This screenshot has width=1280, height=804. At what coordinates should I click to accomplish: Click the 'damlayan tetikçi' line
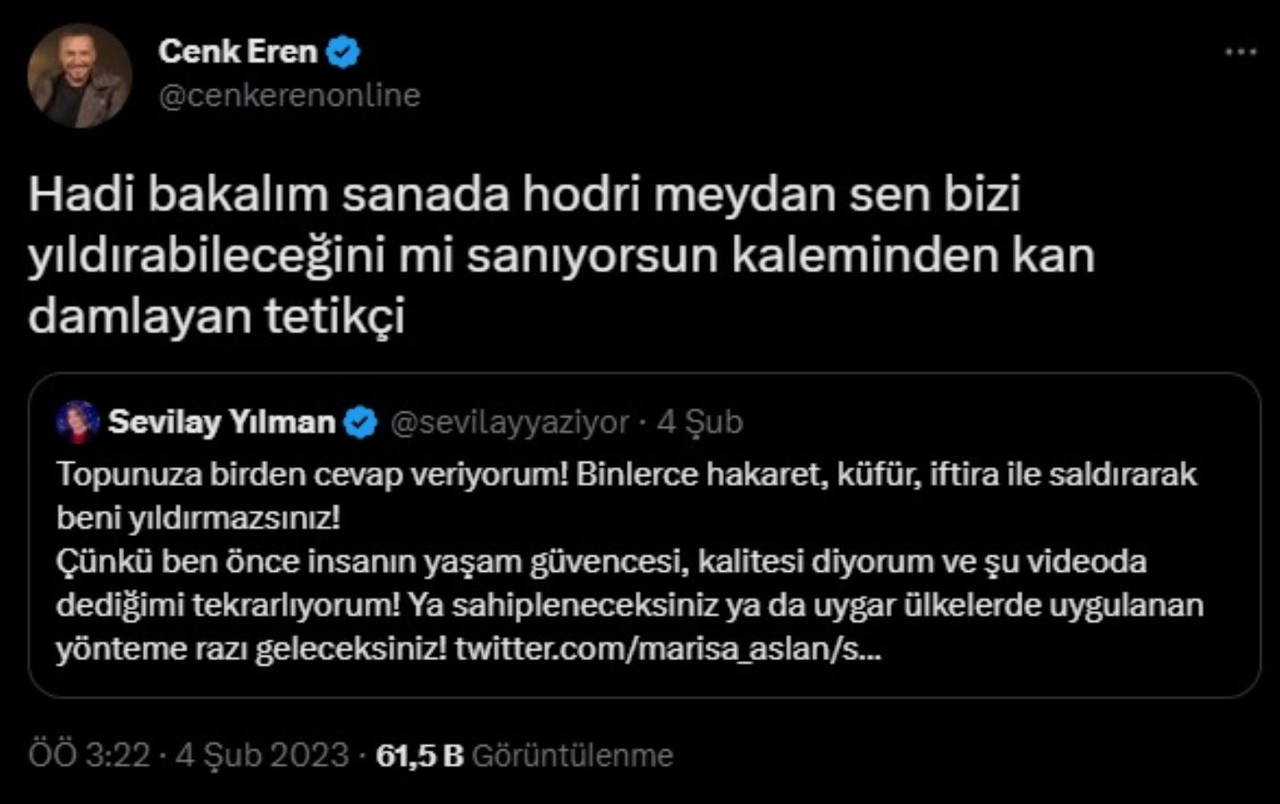(x=217, y=316)
